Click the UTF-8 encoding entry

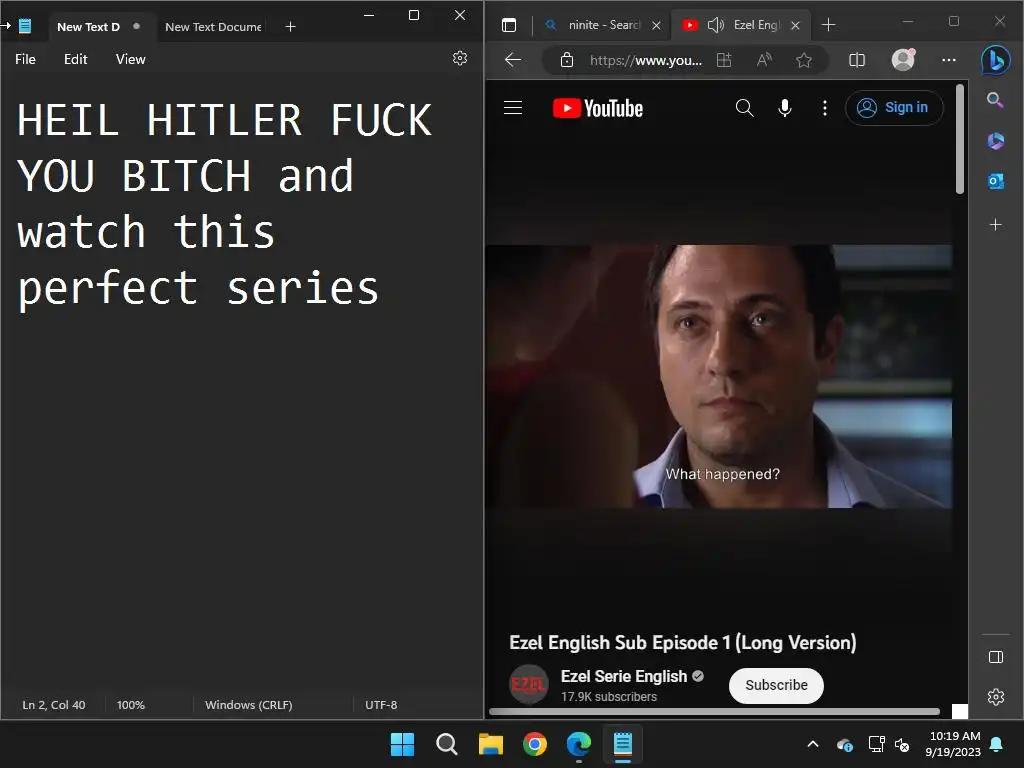(x=381, y=705)
